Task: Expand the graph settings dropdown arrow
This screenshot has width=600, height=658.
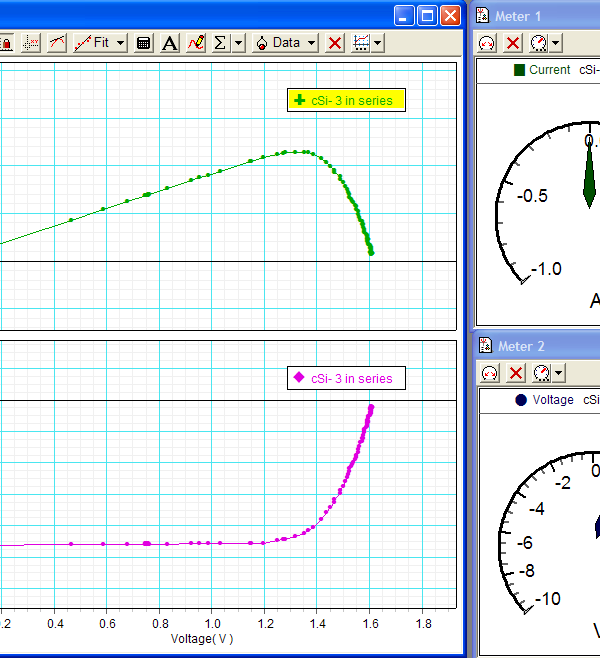Action: 376,43
